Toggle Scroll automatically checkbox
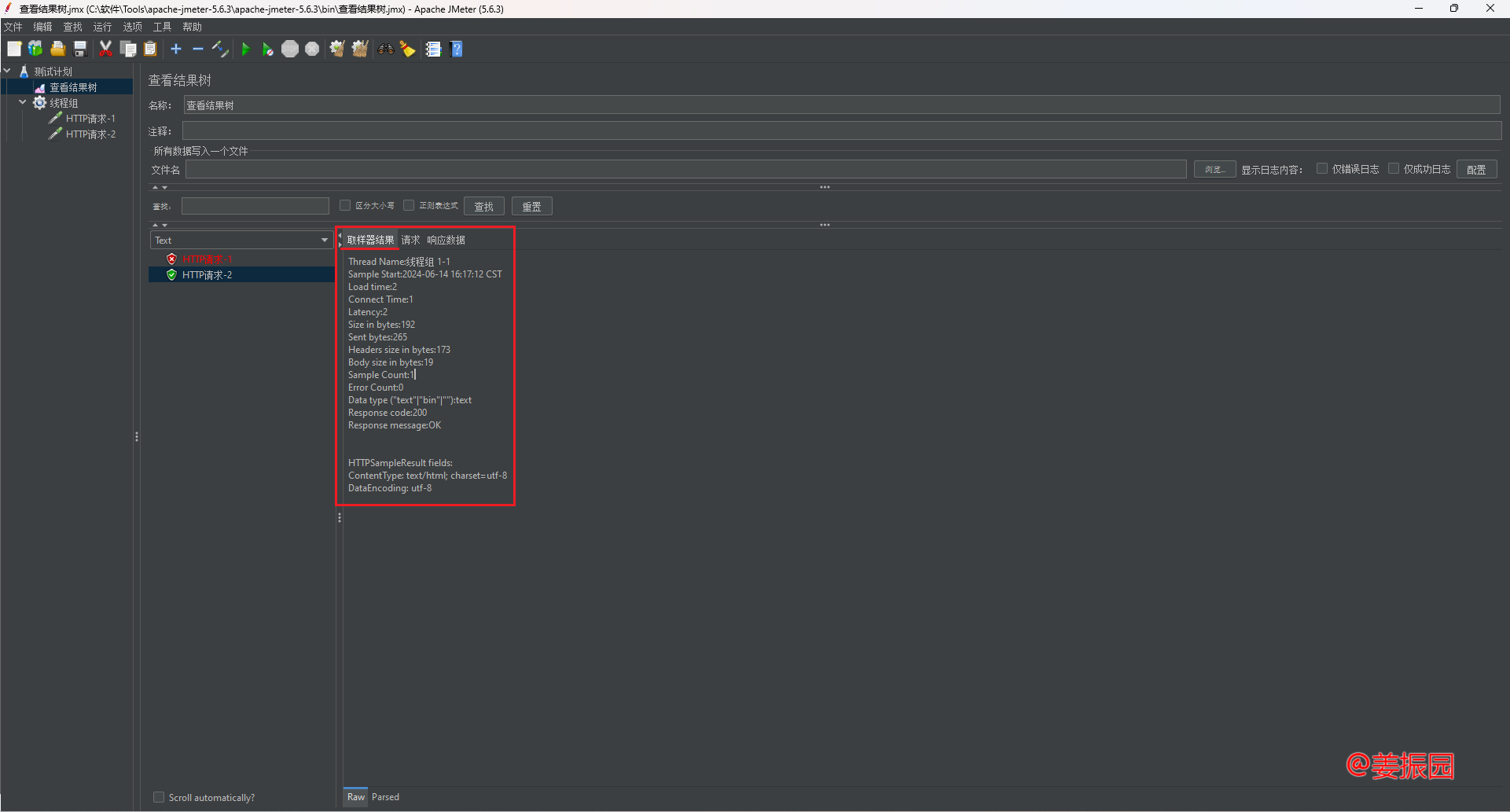Screen dimensions: 1510x812 click(x=159, y=797)
